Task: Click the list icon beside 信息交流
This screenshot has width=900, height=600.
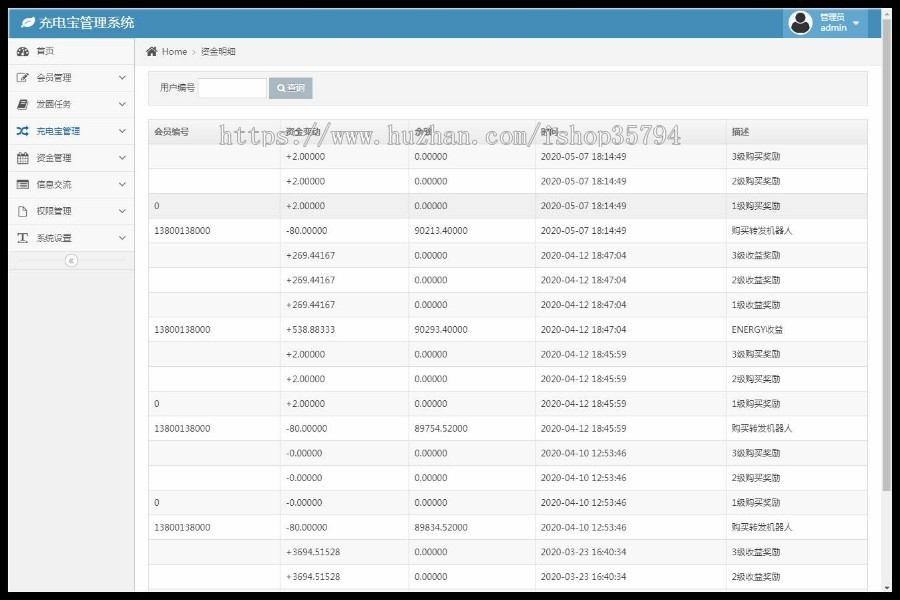Action: pyautogui.click(x=23, y=185)
